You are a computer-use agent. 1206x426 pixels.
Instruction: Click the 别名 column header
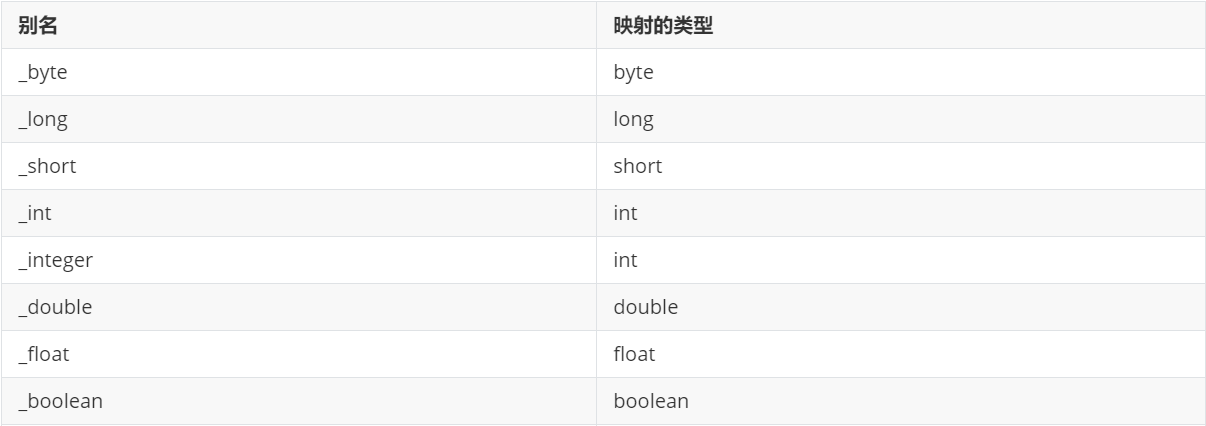[37, 26]
